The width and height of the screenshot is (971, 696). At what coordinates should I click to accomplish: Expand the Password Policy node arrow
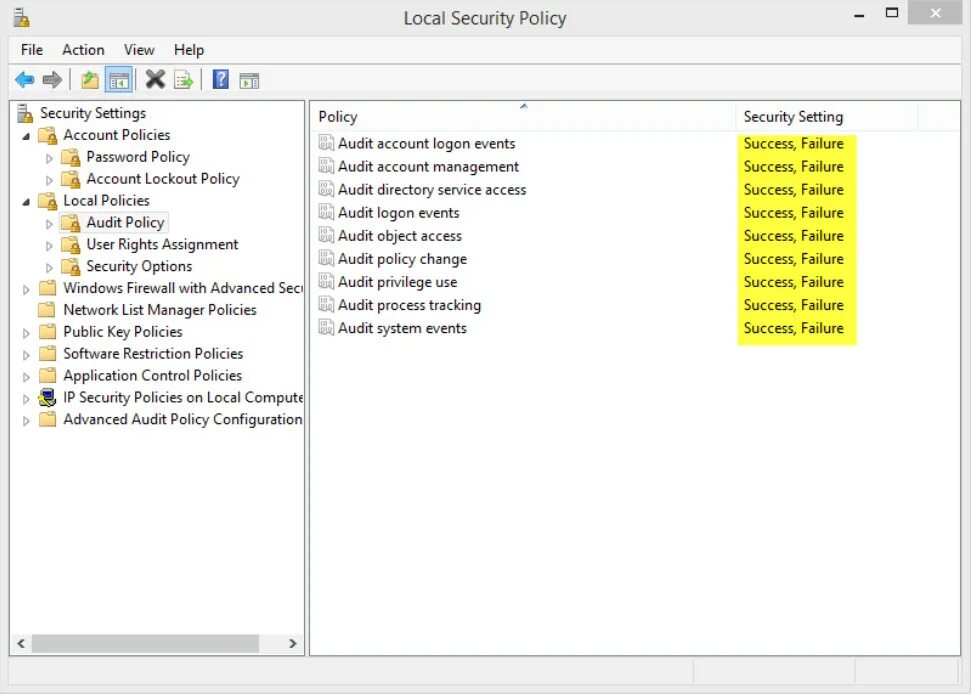[x=49, y=159]
